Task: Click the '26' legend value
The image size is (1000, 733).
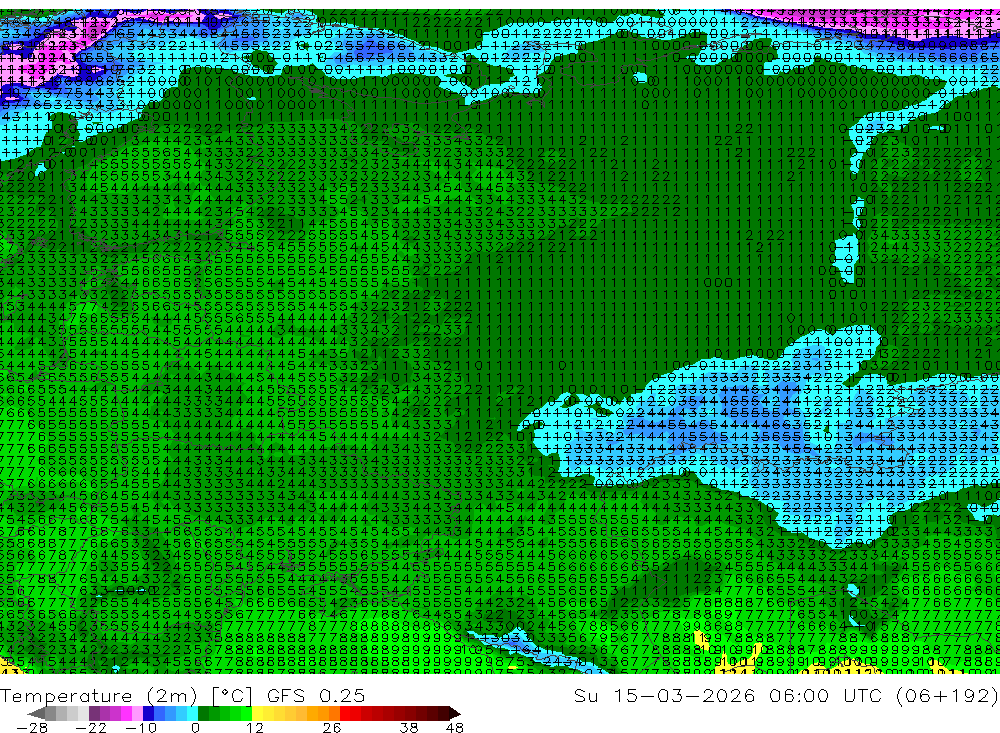Action: pyautogui.click(x=332, y=728)
